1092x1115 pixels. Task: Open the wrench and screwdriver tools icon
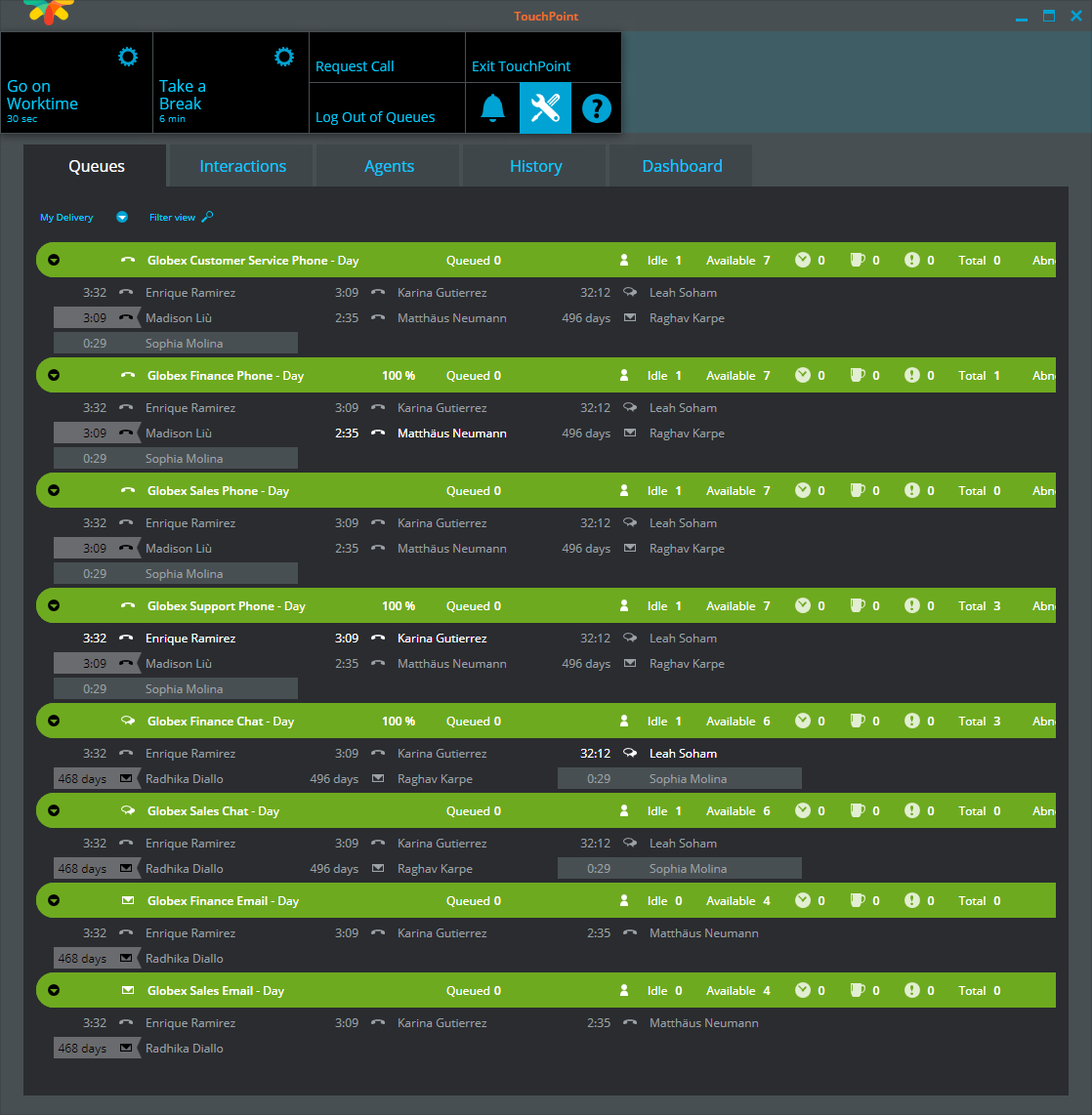[545, 108]
